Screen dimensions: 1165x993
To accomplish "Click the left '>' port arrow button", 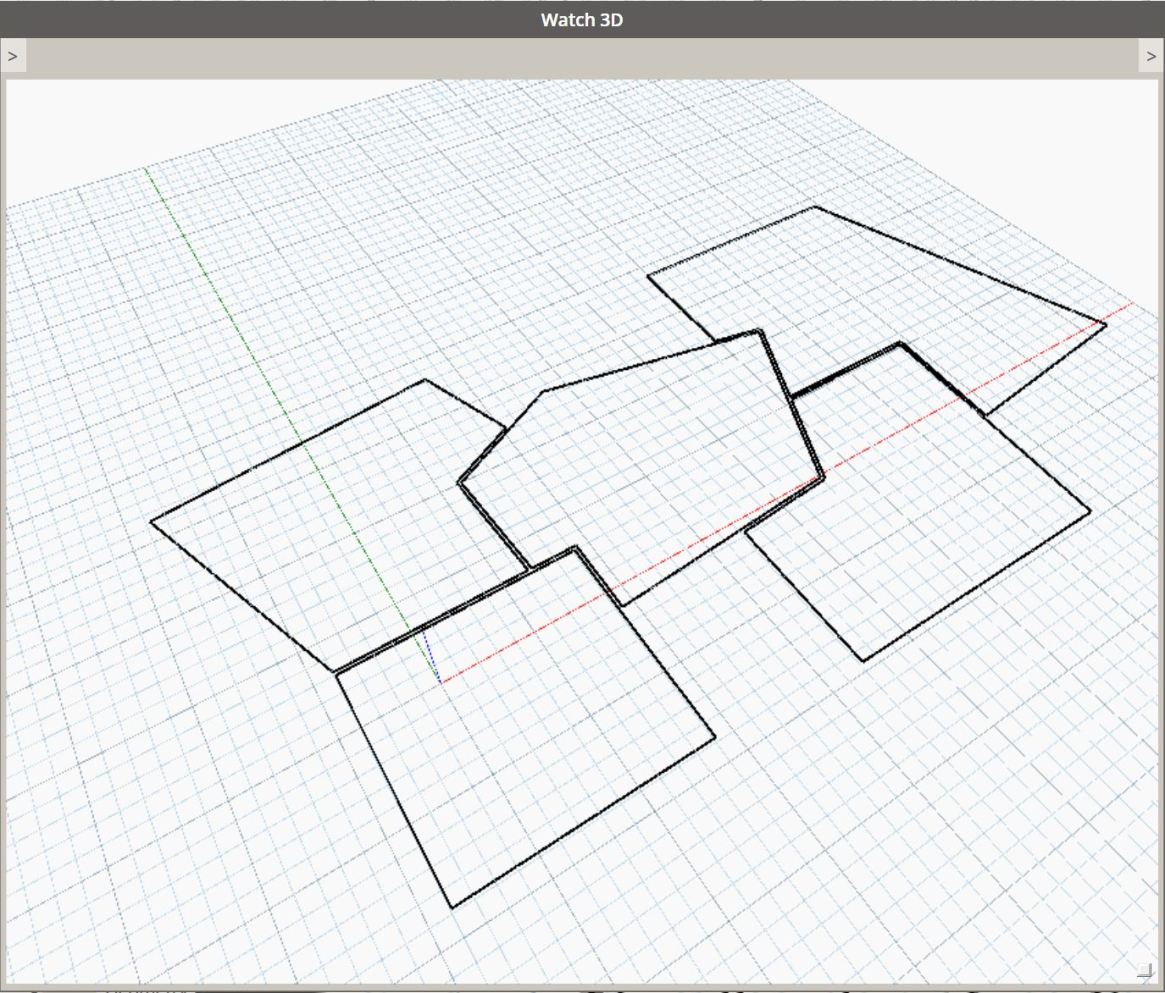I will (x=13, y=56).
